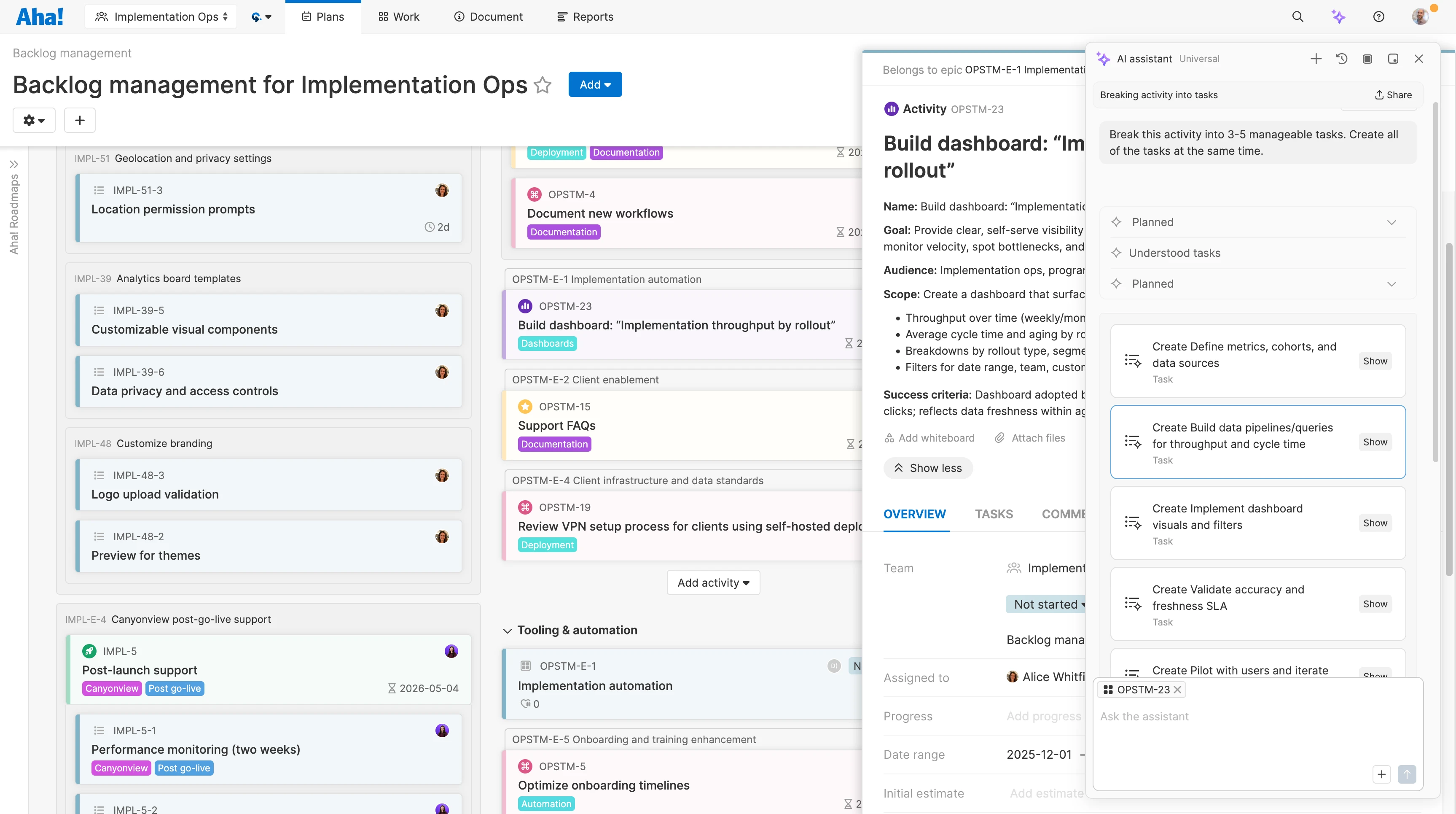Image resolution: width=1456 pixels, height=814 pixels.
Task: Show the Validate accuracy and freshness task
Action: click(x=1375, y=604)
